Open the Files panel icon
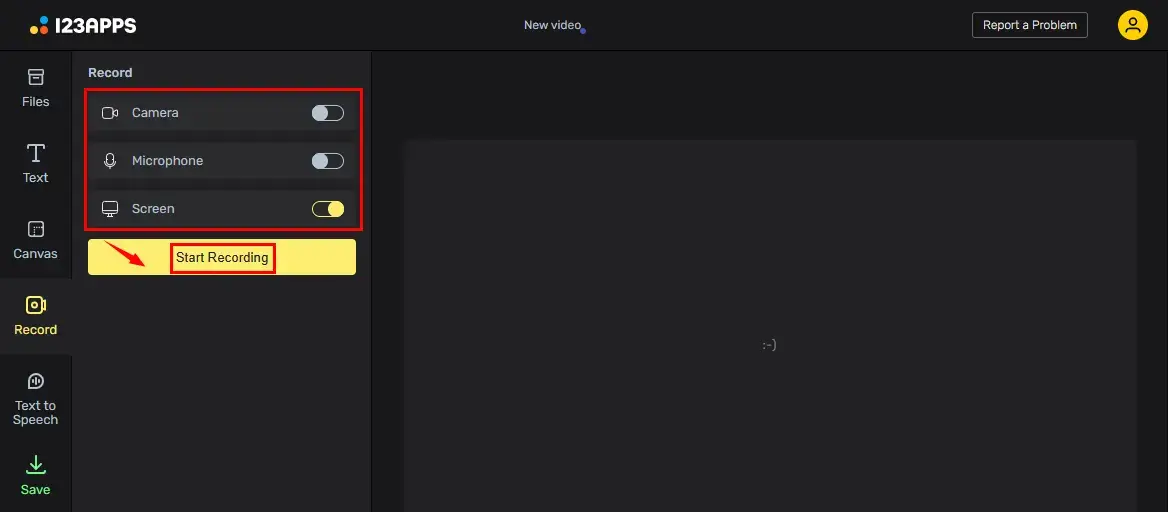 [x=36, y=78]
